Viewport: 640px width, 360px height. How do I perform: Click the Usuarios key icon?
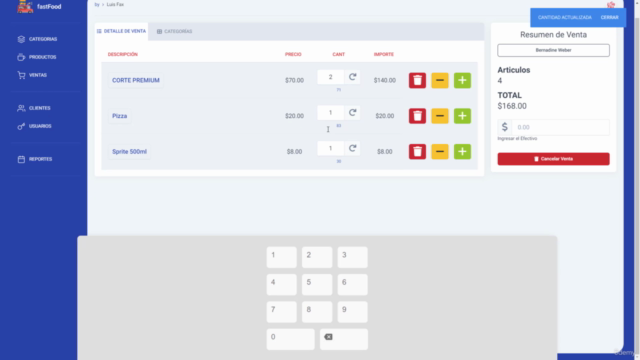21,126
